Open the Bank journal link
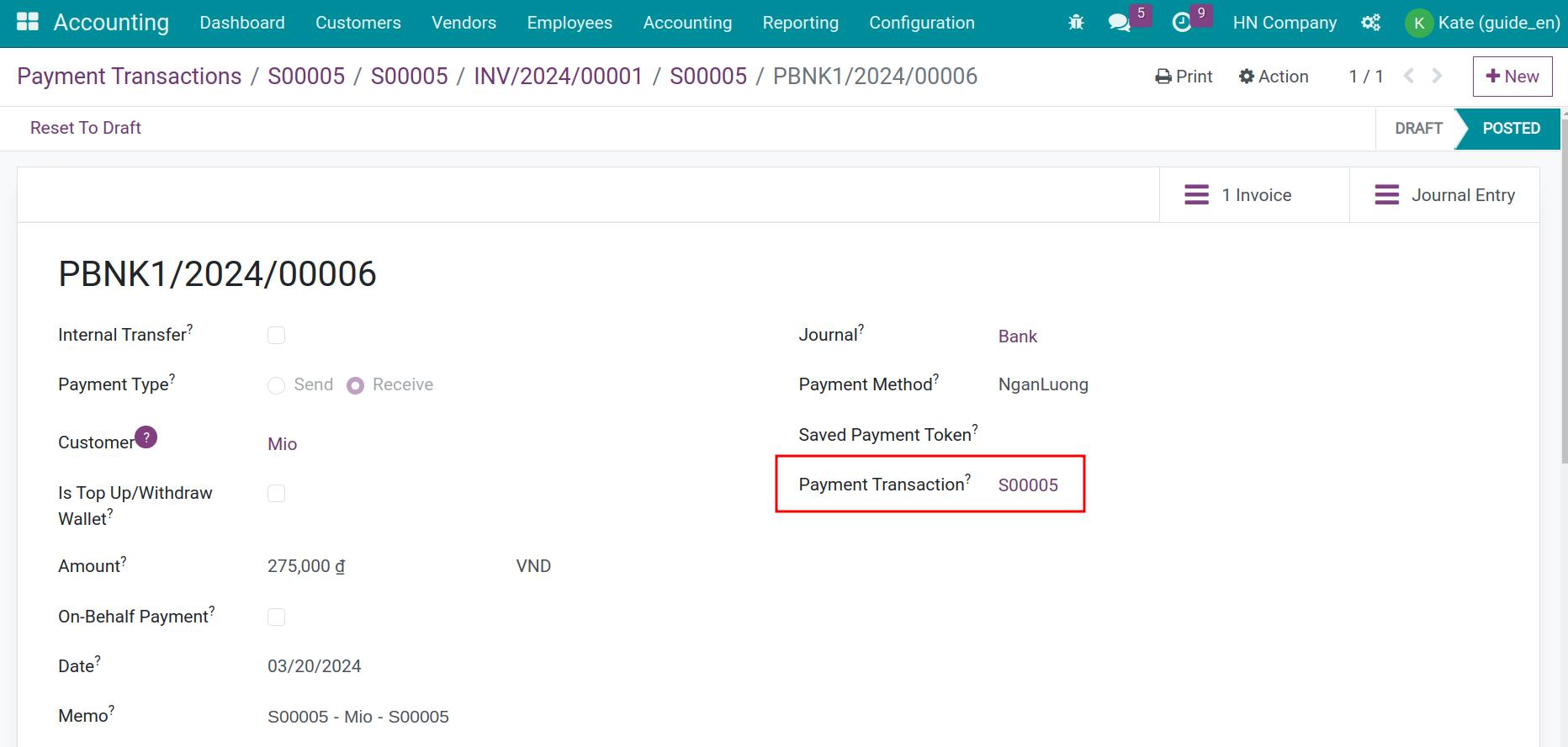Viewport: 1568px width, 747px height. pyautogui.click(x=1018, y=336)
